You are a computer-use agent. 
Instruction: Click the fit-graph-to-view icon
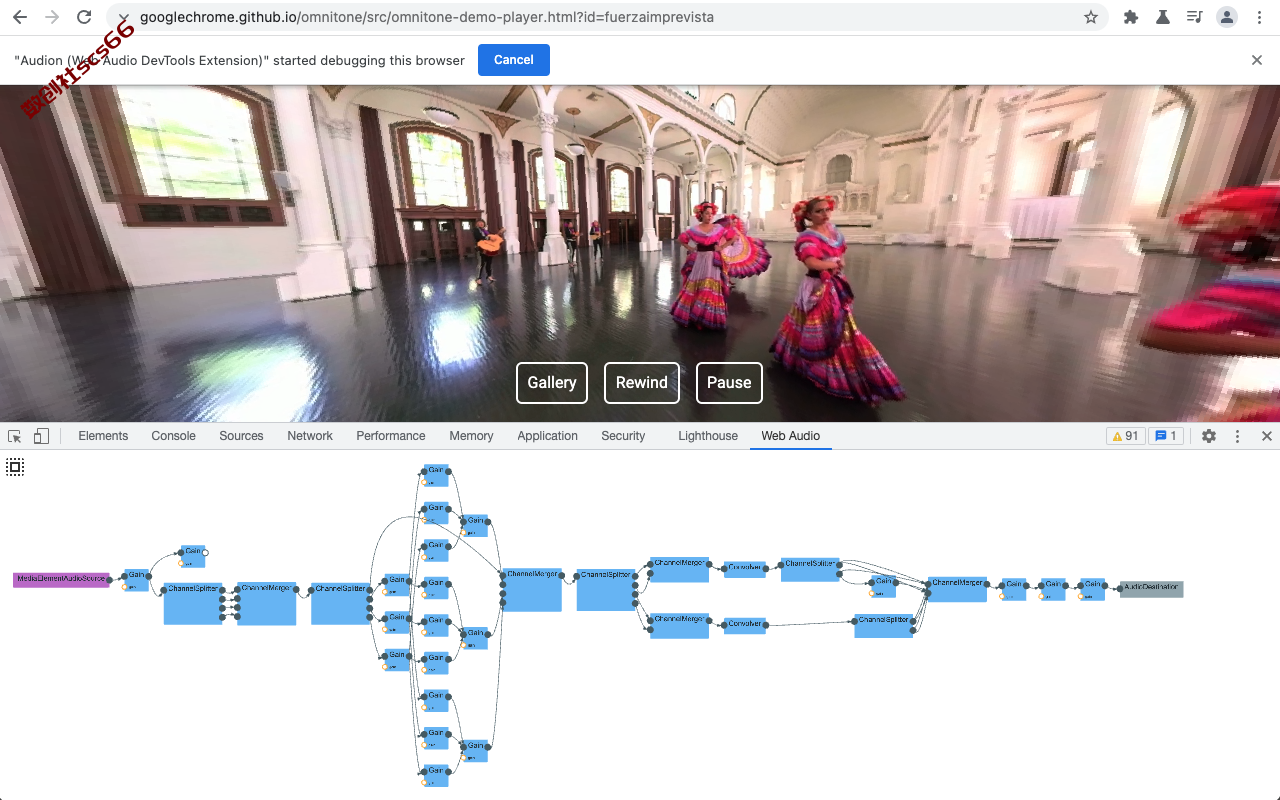pyautogui.click(x=15, y=467)
